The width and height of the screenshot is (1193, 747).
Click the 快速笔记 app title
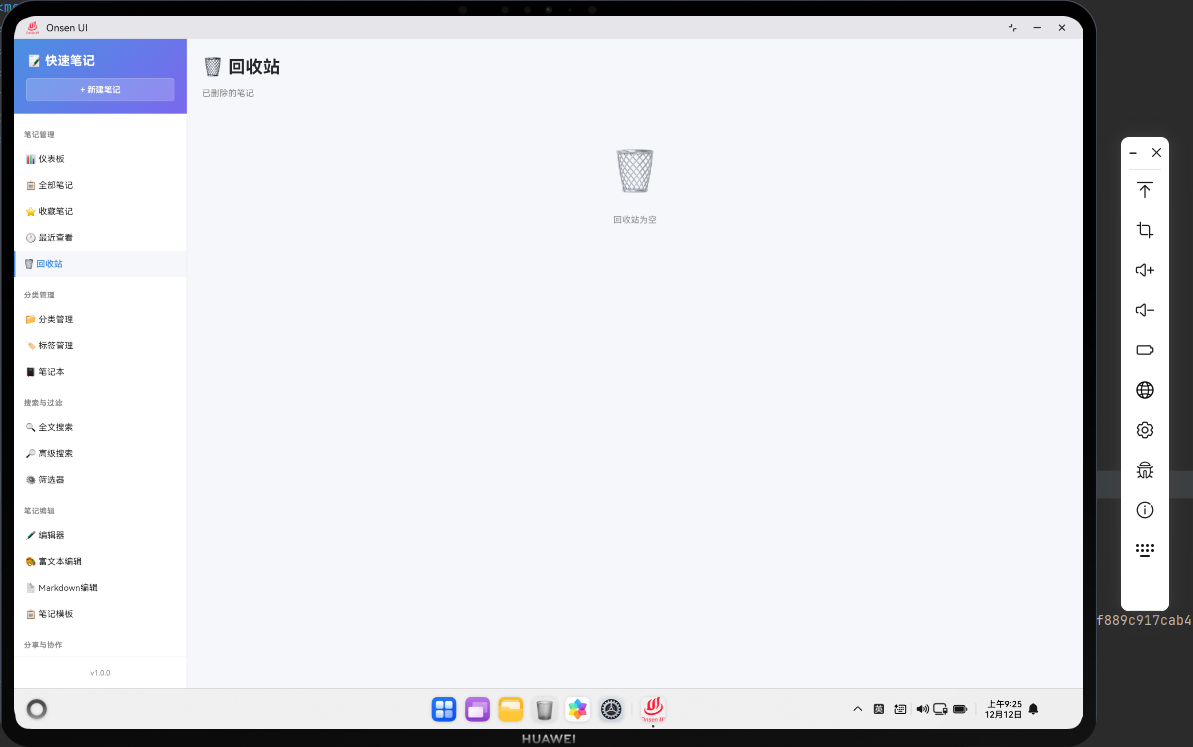(x=62, y=61)
